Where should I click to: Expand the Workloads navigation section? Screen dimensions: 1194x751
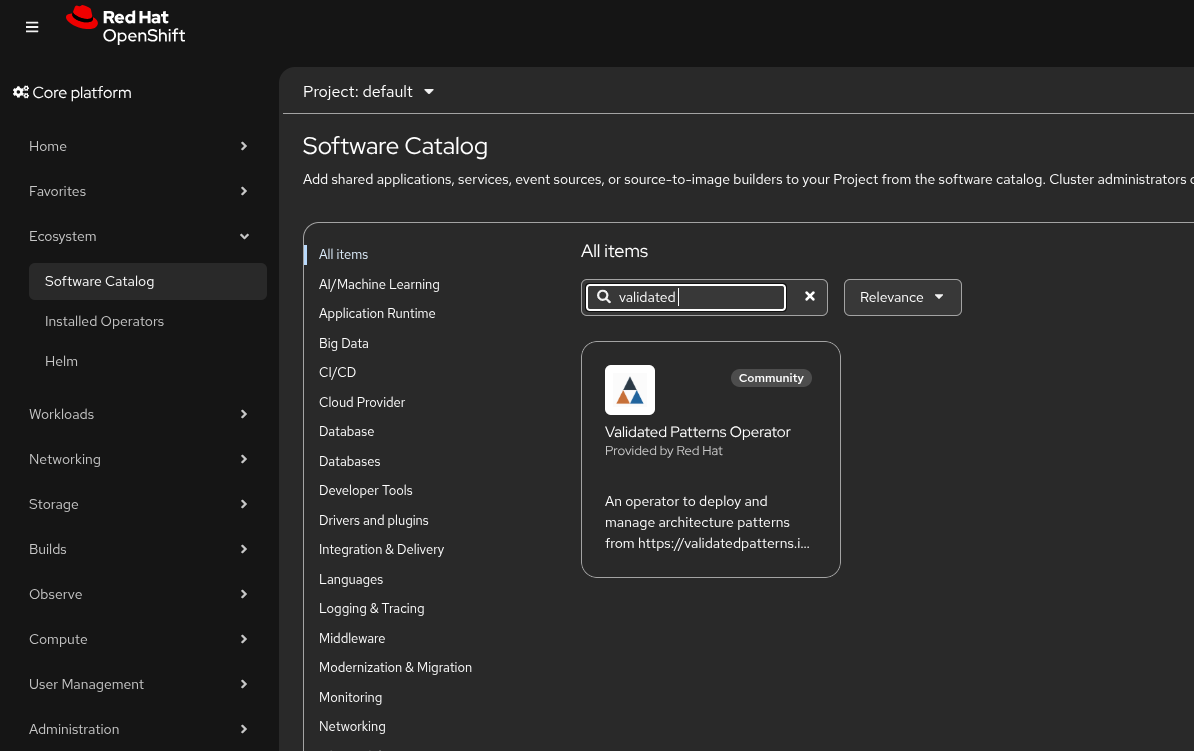click(x=139, y=414)
